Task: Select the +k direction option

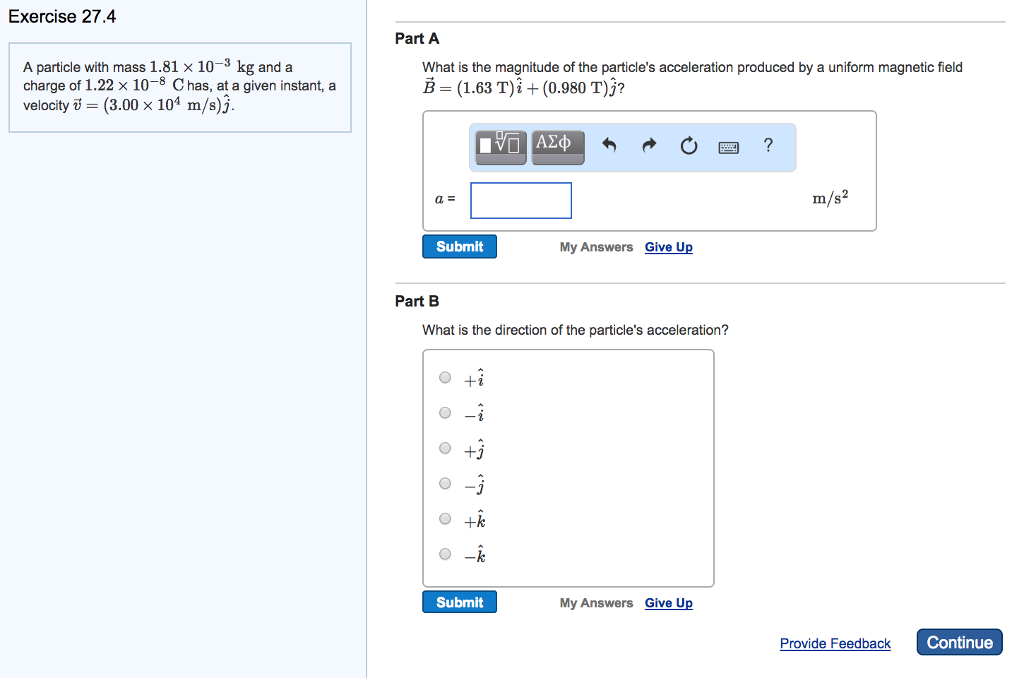Action: click(x=445, y=518)
